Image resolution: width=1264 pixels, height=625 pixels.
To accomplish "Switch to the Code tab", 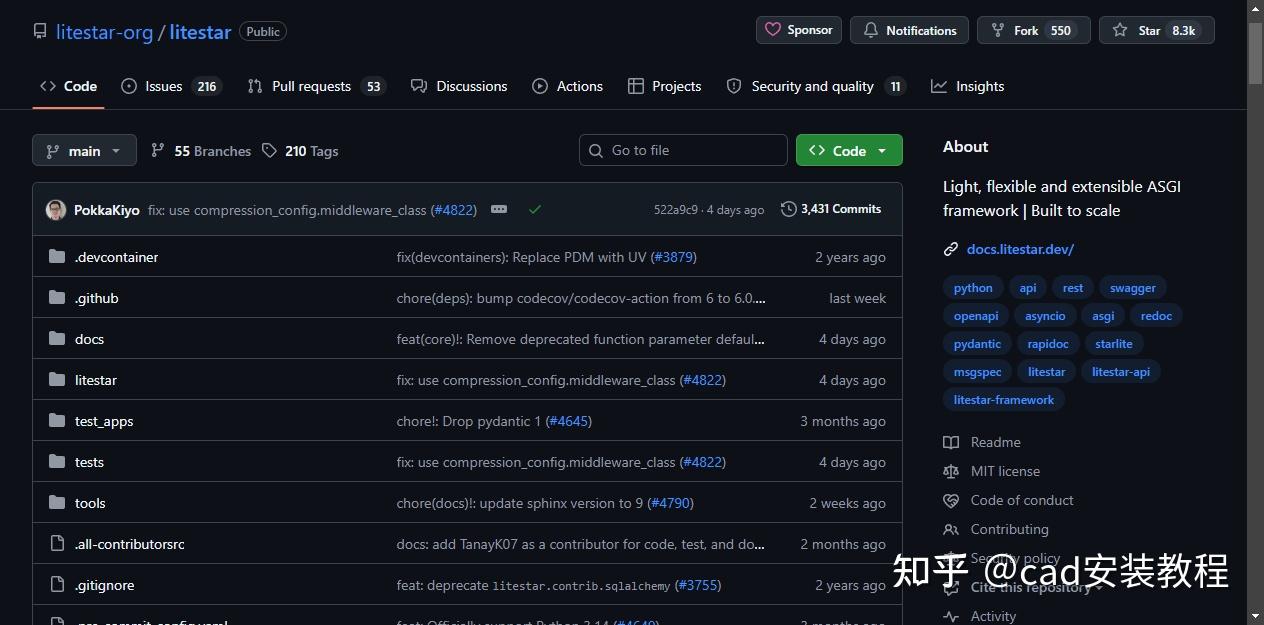I will pyautogui.click(x=69, y=86).
